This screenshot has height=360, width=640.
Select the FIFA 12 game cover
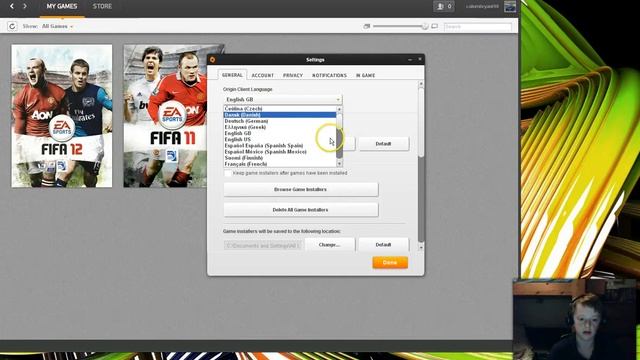tap(62, 116)
